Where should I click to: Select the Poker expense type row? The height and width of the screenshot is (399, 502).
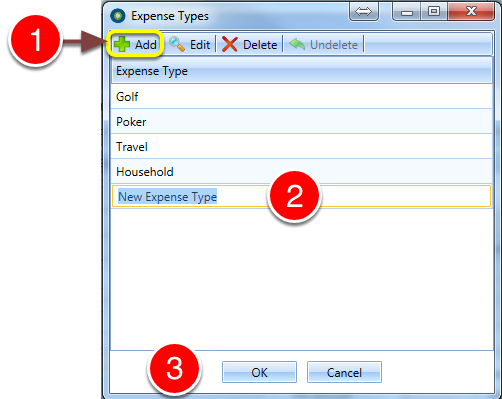tap(302, 121)
